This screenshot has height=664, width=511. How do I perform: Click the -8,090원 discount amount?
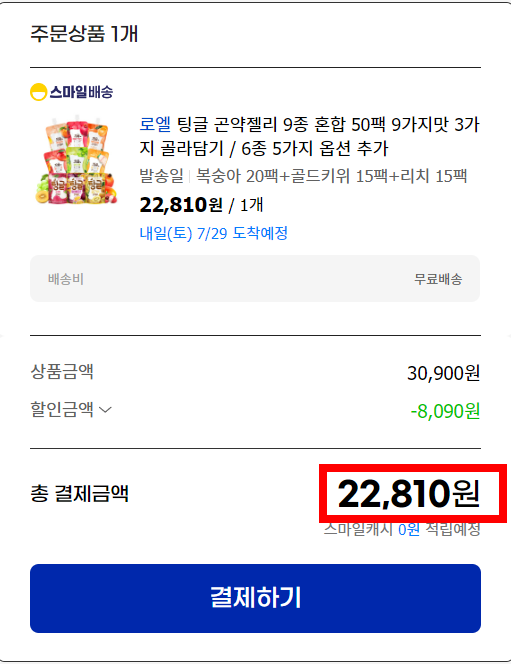pos(445,411)
